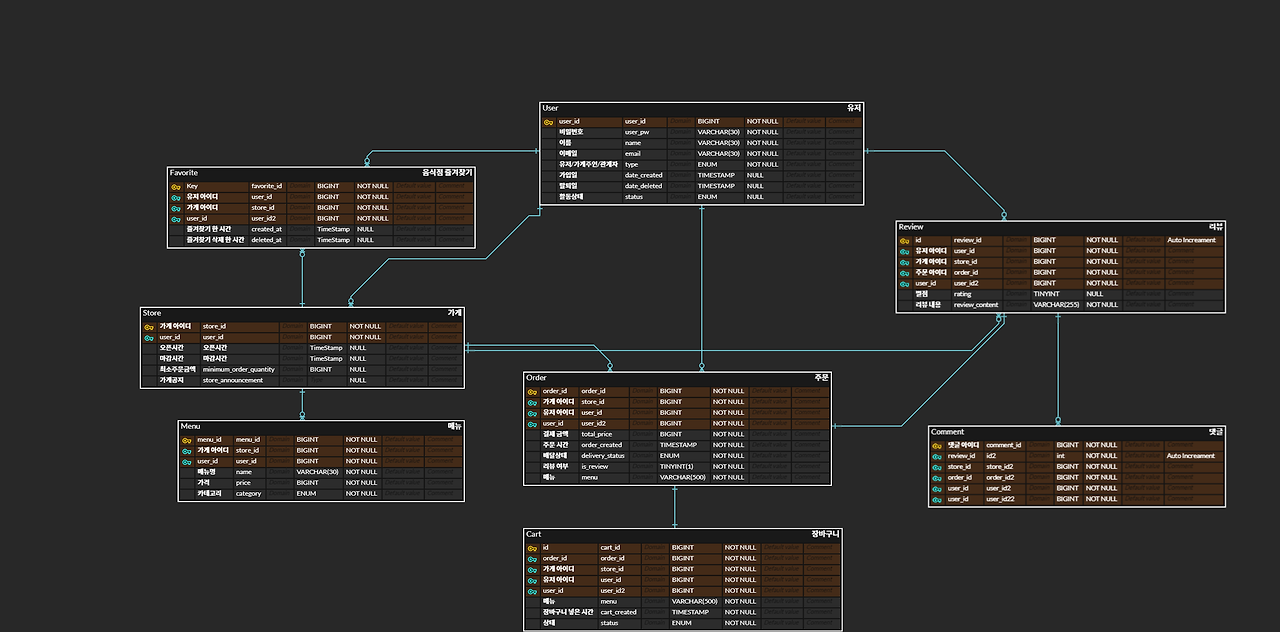This screenshot has width=1280, height=632.
Task: Click the foreign key icon of order_id in Cart table
Action: (532, 559)
